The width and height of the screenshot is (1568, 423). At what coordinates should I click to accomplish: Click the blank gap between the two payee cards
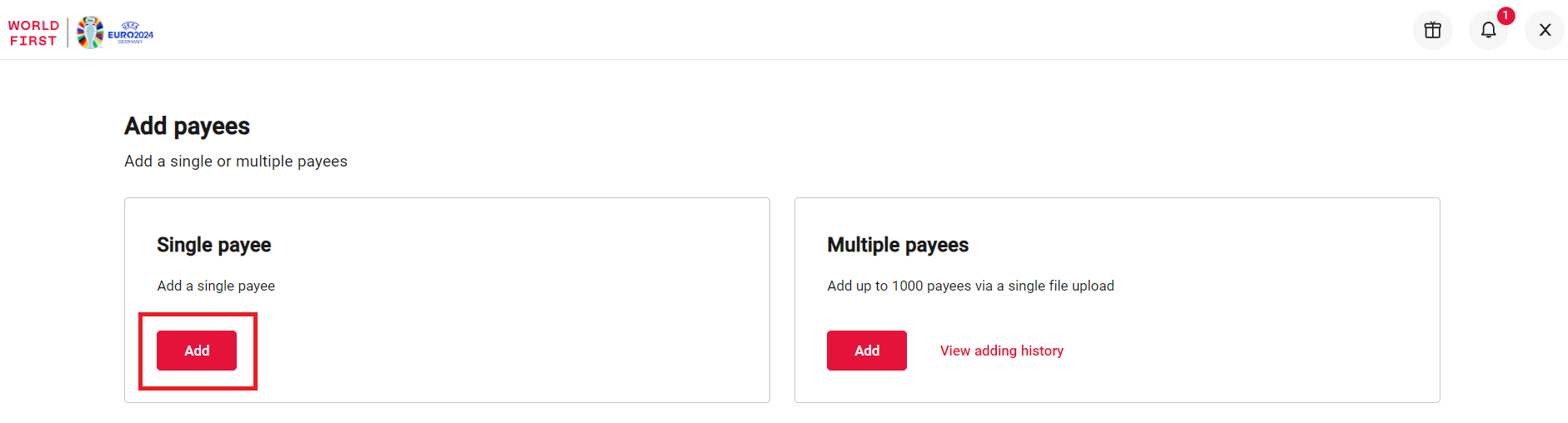point(782,300)
